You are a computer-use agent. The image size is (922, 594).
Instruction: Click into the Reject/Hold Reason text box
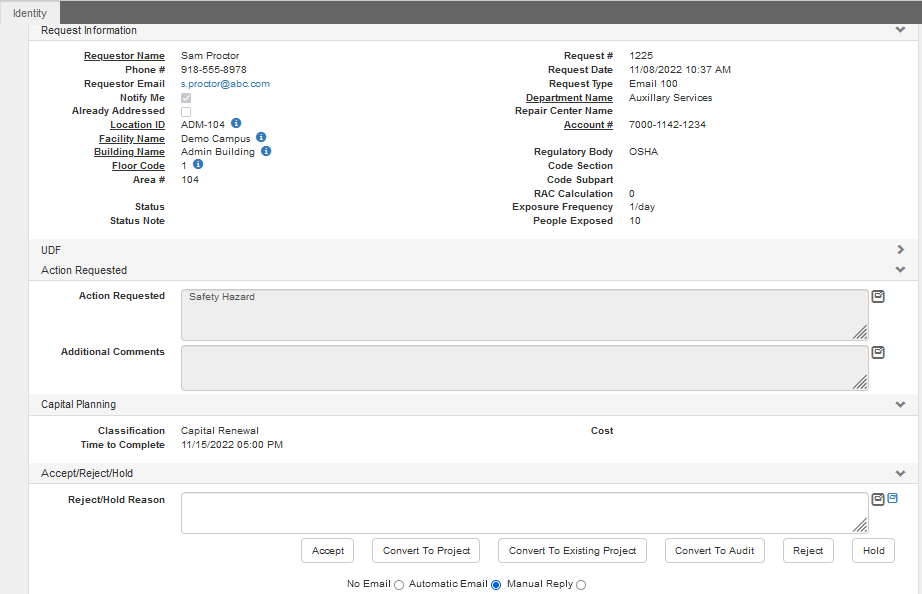(524, 513)
